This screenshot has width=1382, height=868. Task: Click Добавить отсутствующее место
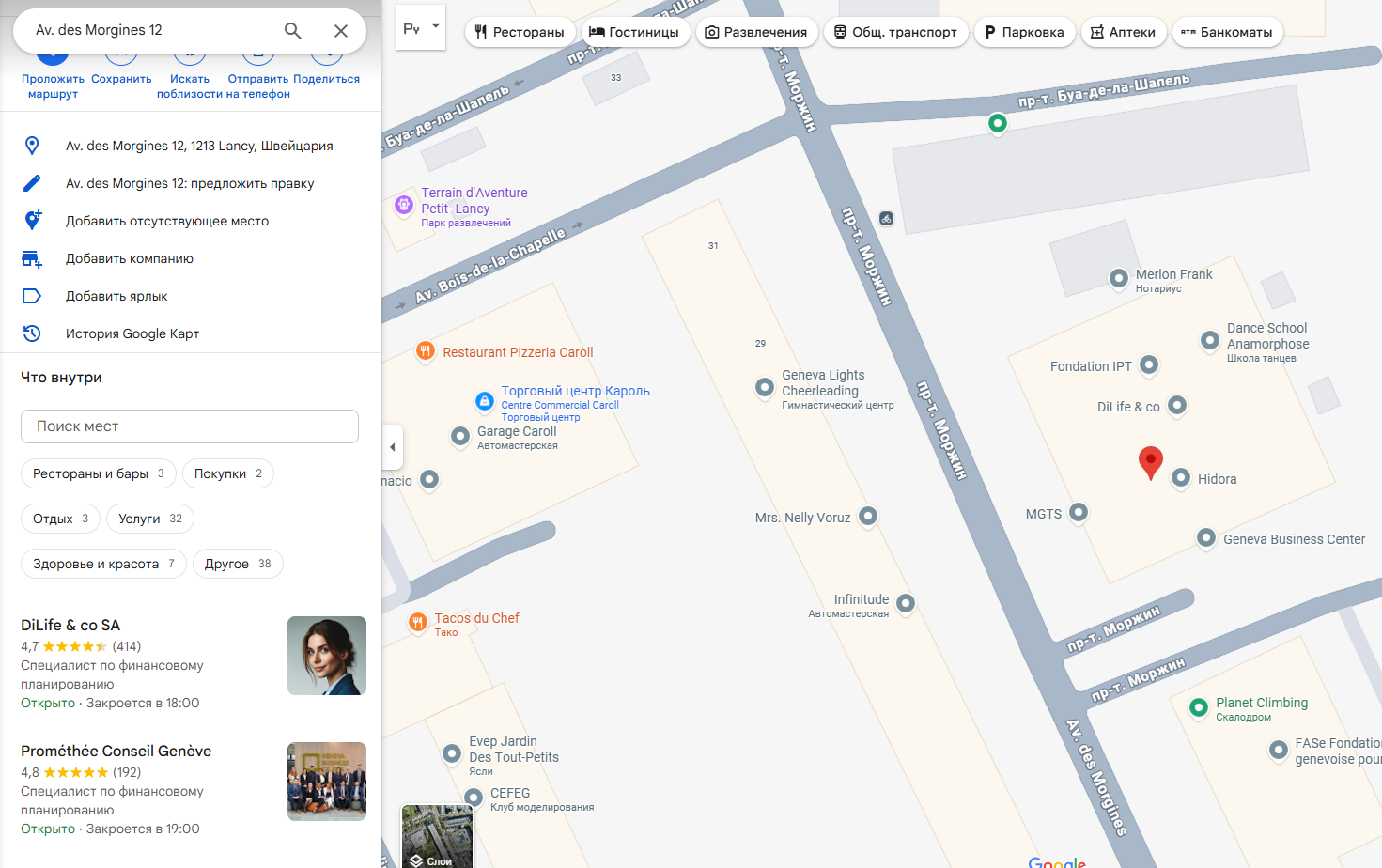167,221
